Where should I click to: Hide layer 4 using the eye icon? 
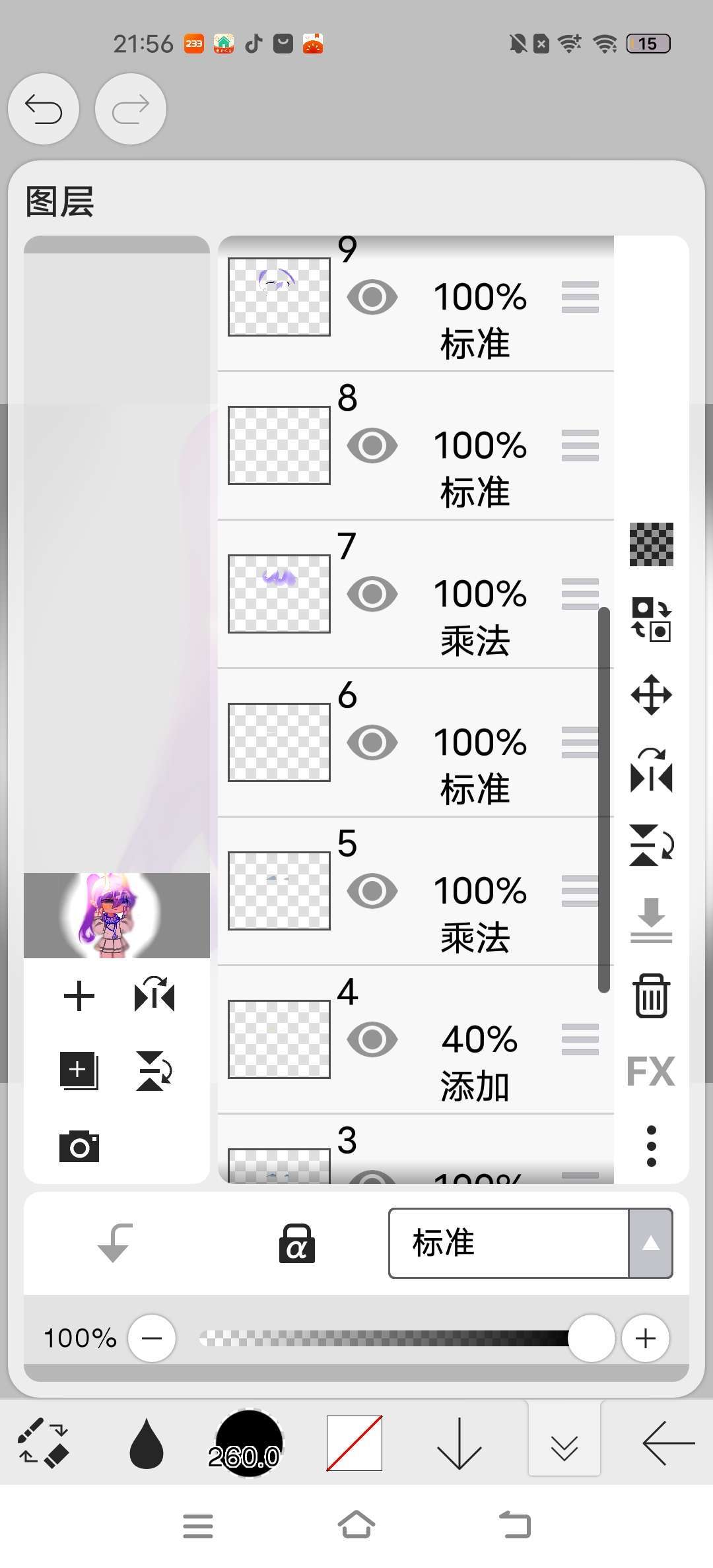pyautogui.click(x=372, y=1039)
